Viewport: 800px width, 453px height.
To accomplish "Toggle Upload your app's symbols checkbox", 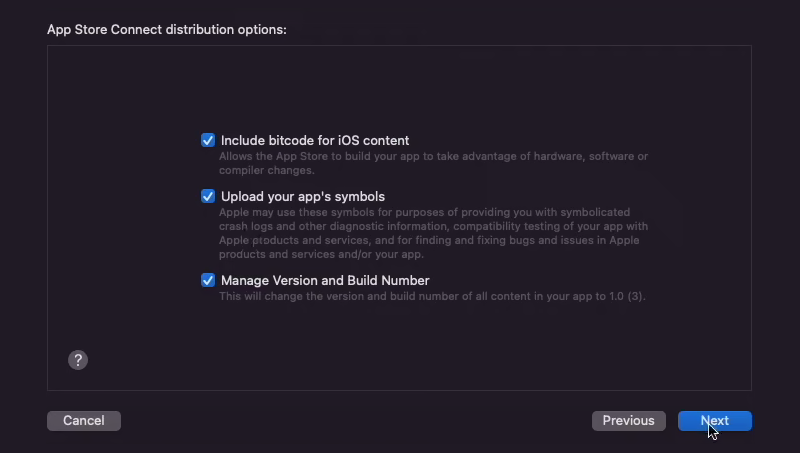I will [208, 196].
